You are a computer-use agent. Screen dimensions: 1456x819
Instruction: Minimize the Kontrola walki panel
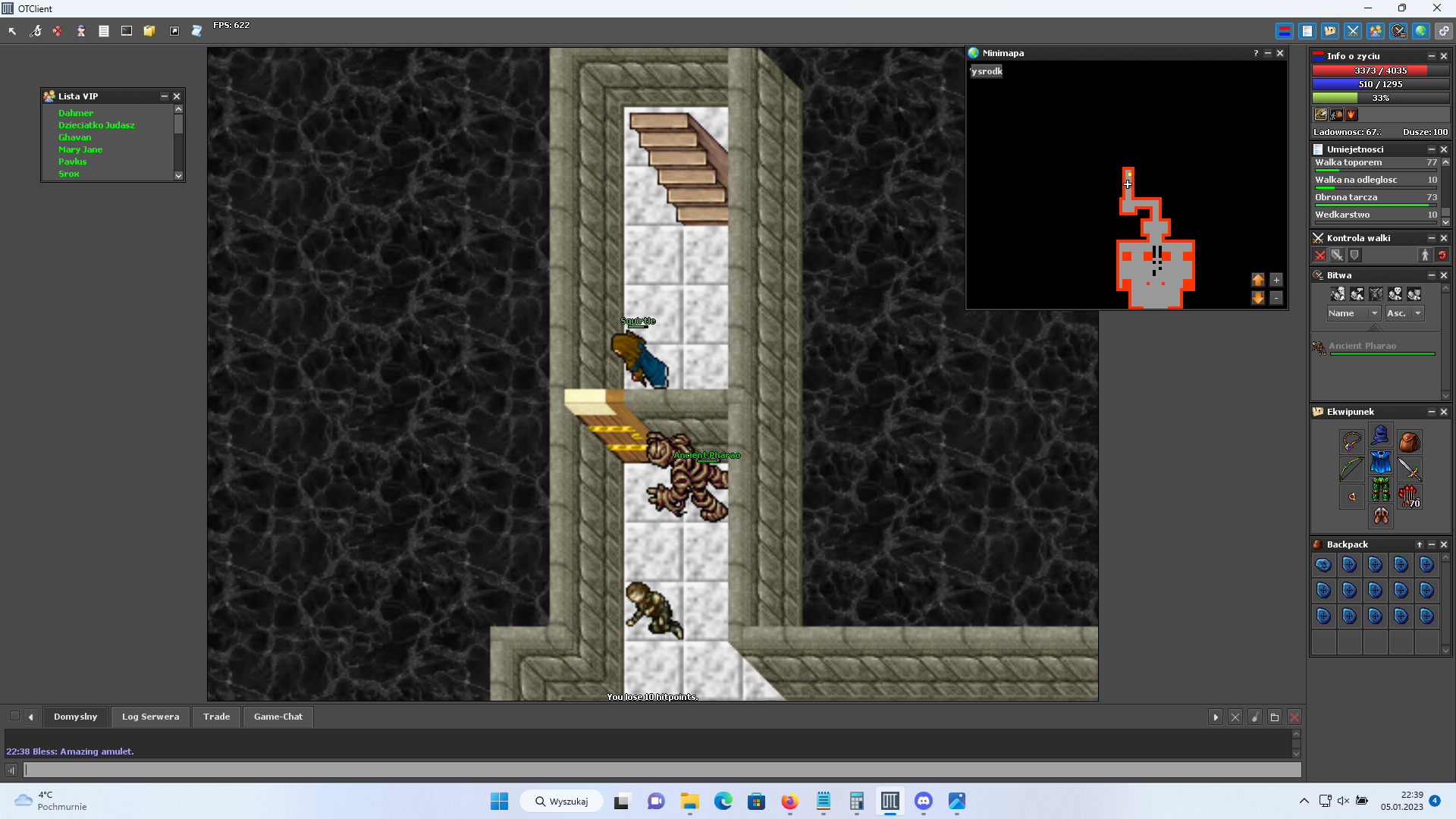[1431, 238]
